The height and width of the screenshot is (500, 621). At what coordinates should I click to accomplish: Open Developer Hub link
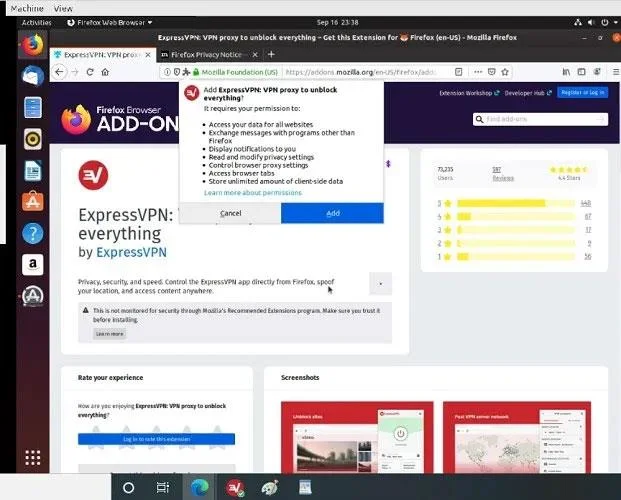point(528,93)
